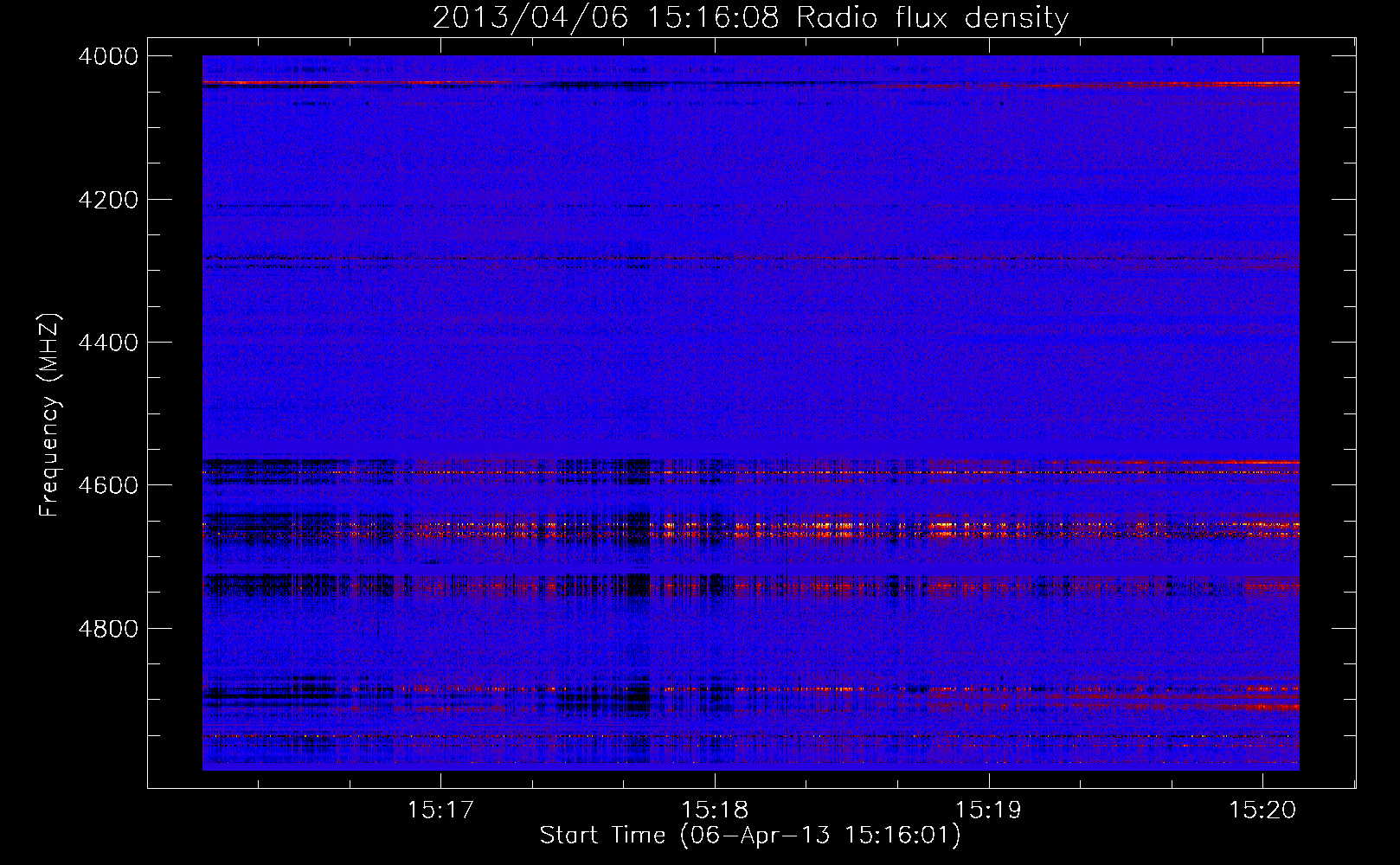The image size is (1400, 865).
Task: Select the 4600 frequency axis label
Action: coord(108,485)
